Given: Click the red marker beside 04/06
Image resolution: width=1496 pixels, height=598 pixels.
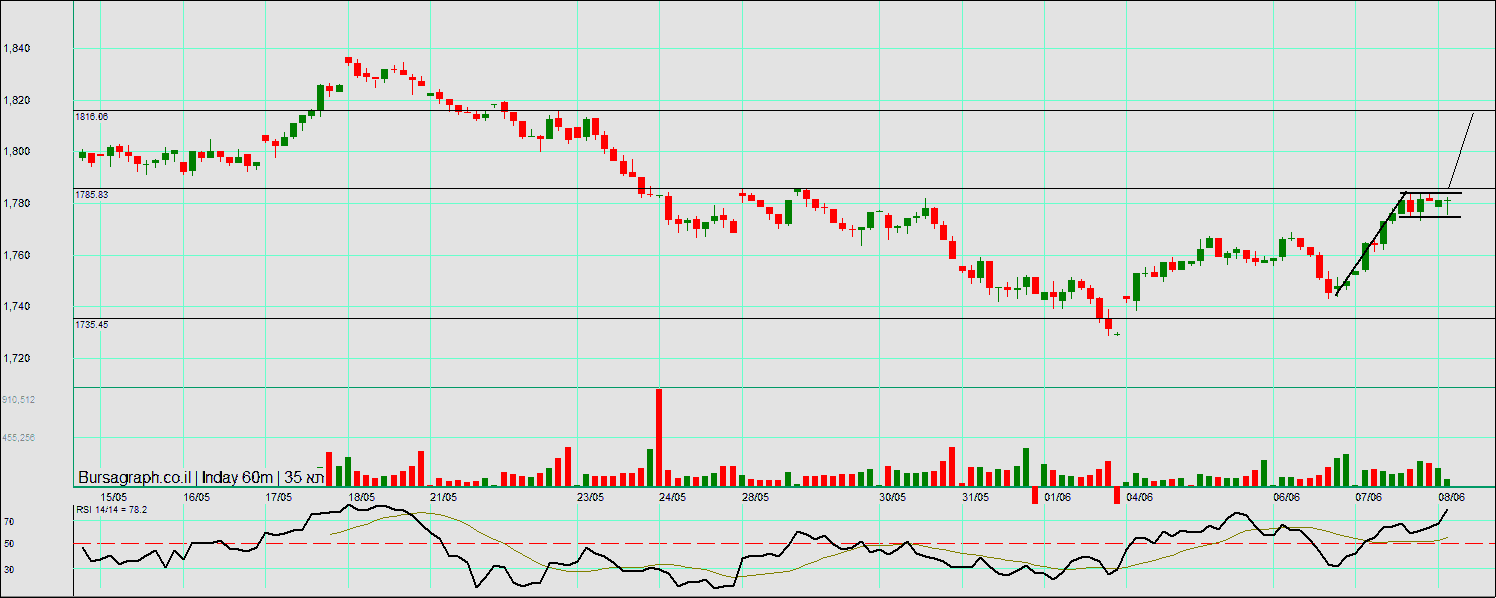Looking at the screenshot, I should point(1118,496).
